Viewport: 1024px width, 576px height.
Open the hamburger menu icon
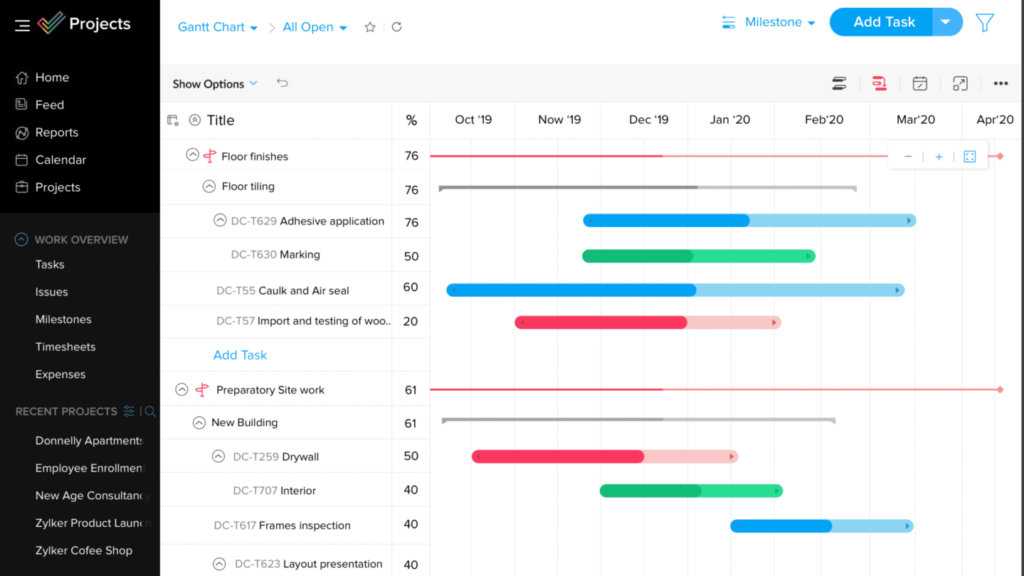(22, 25)
